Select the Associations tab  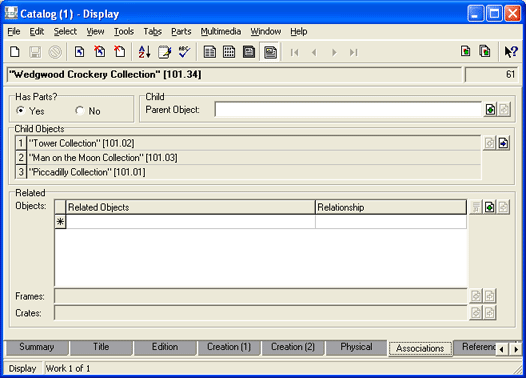pyautogui.click(x=420, y=348)
